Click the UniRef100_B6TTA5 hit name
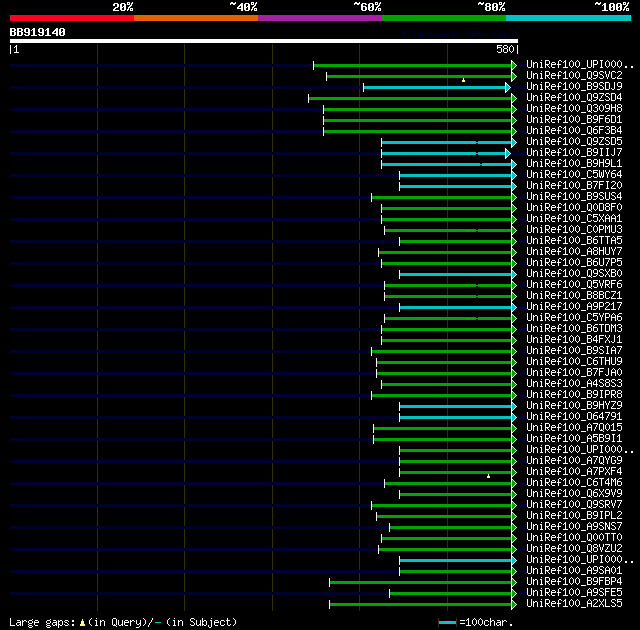The height and width of the screenshot is (630, 640). coord(574,241)
